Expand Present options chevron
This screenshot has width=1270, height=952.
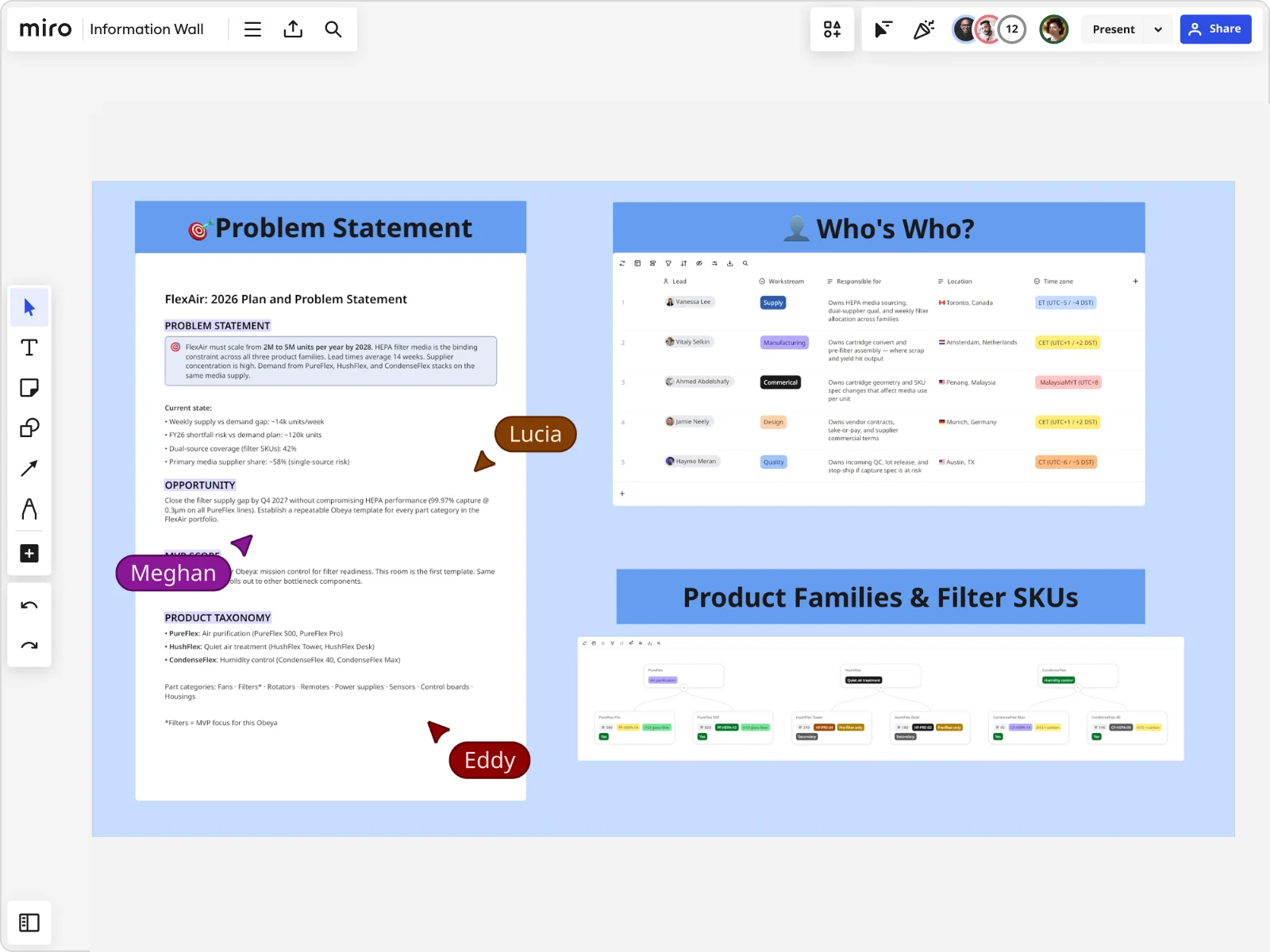click(x=1158, y=29)
